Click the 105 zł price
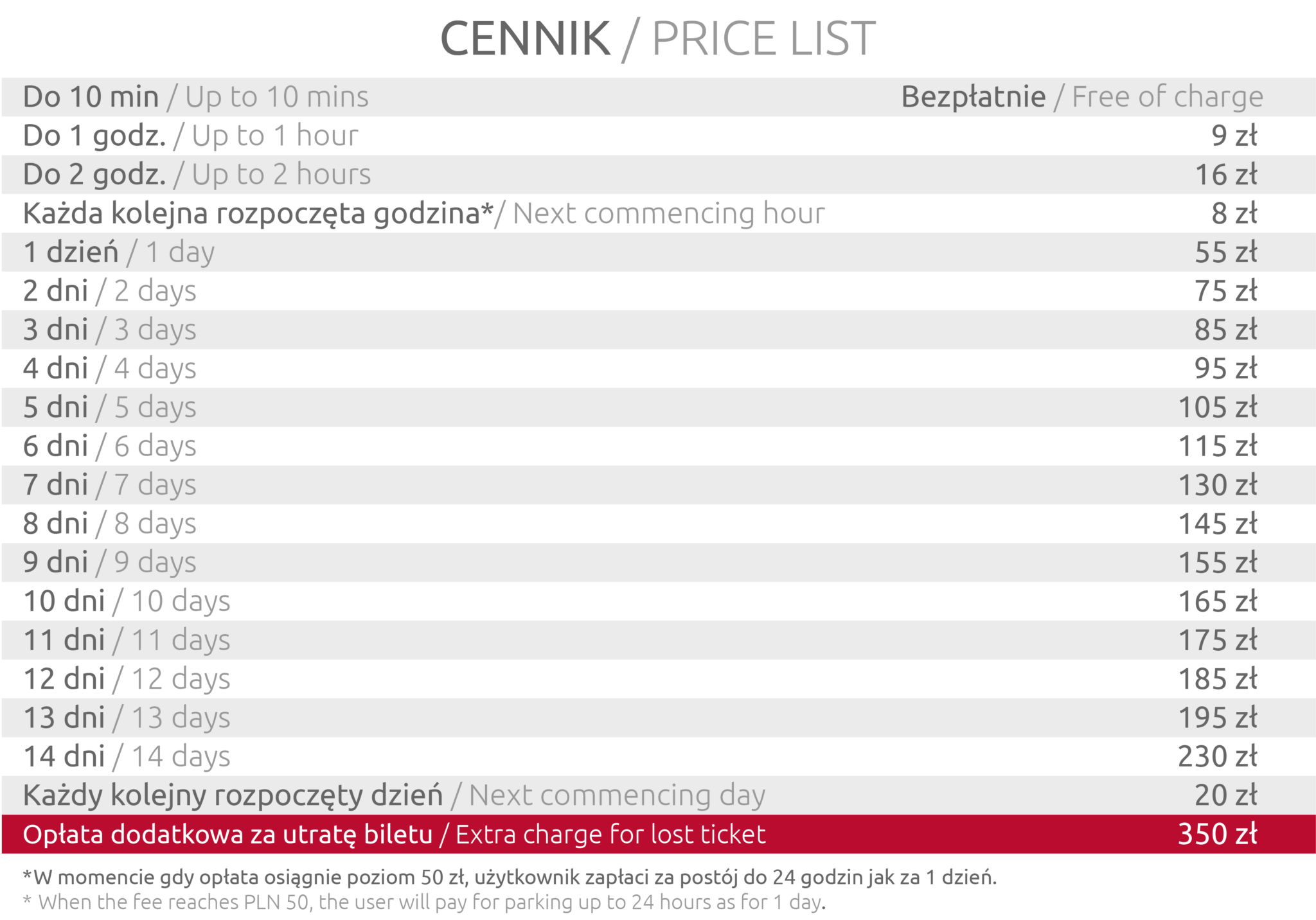Image resolution: width=1316 pixels, height=920 pixels. point(1218,407)
